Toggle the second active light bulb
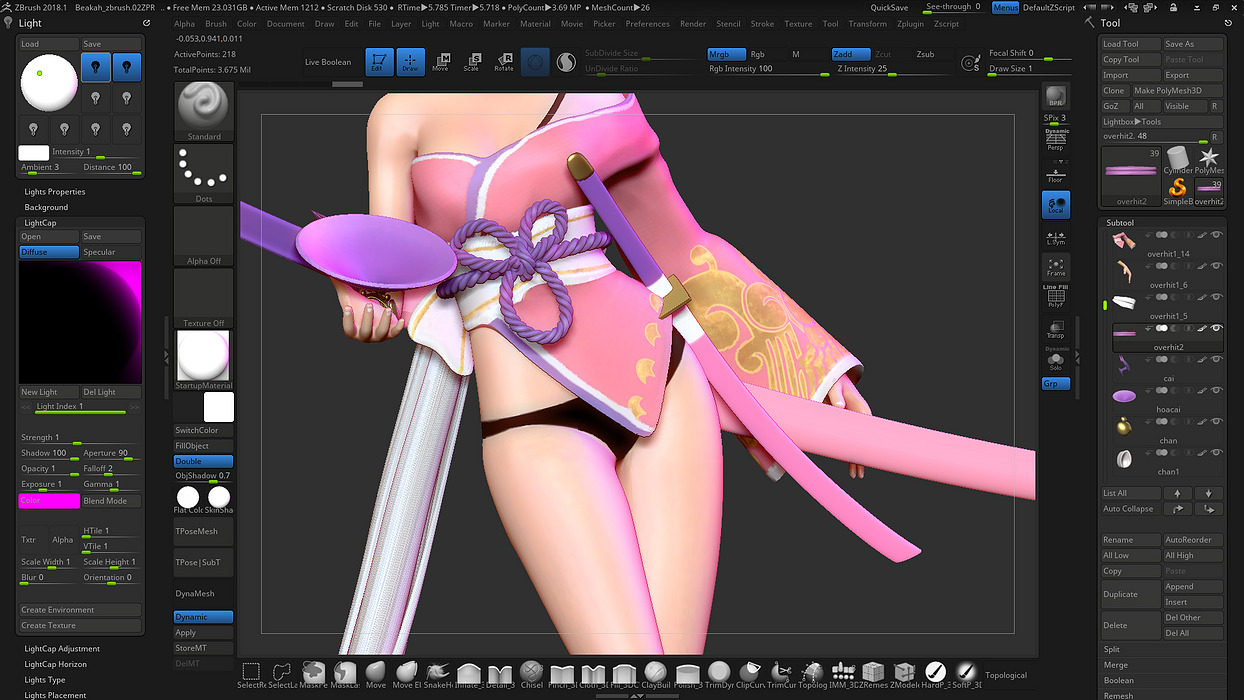The height and width of the screenshot is (700, 1244). pos(126,68)
